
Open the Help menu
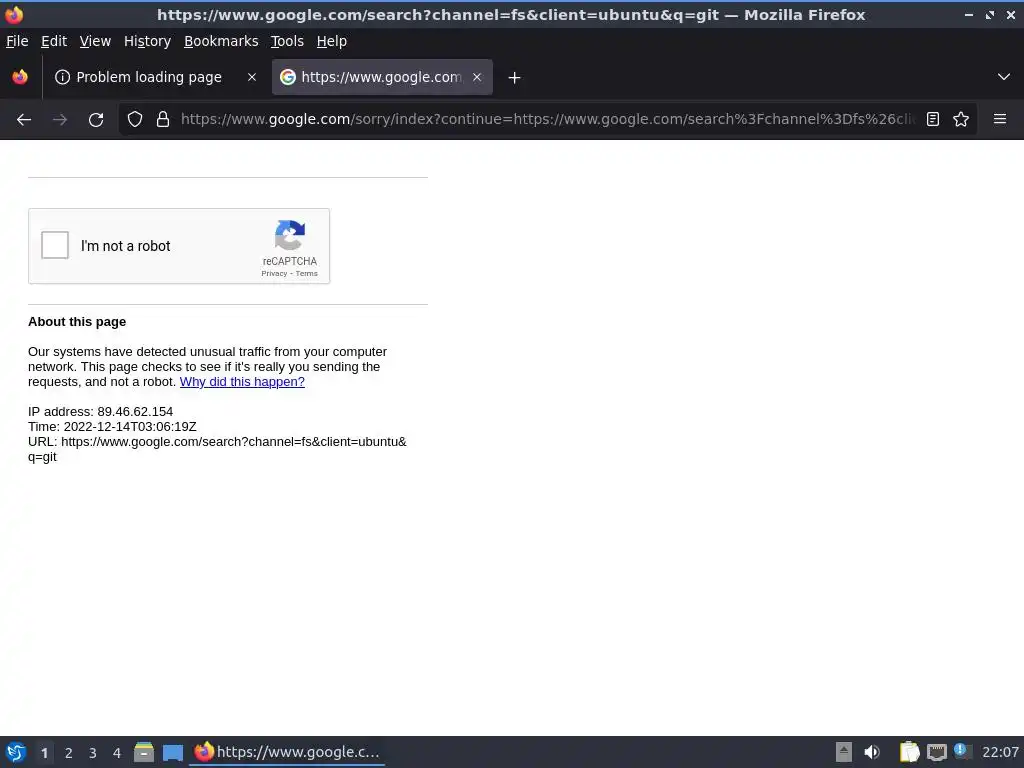(x=332, y=41)
